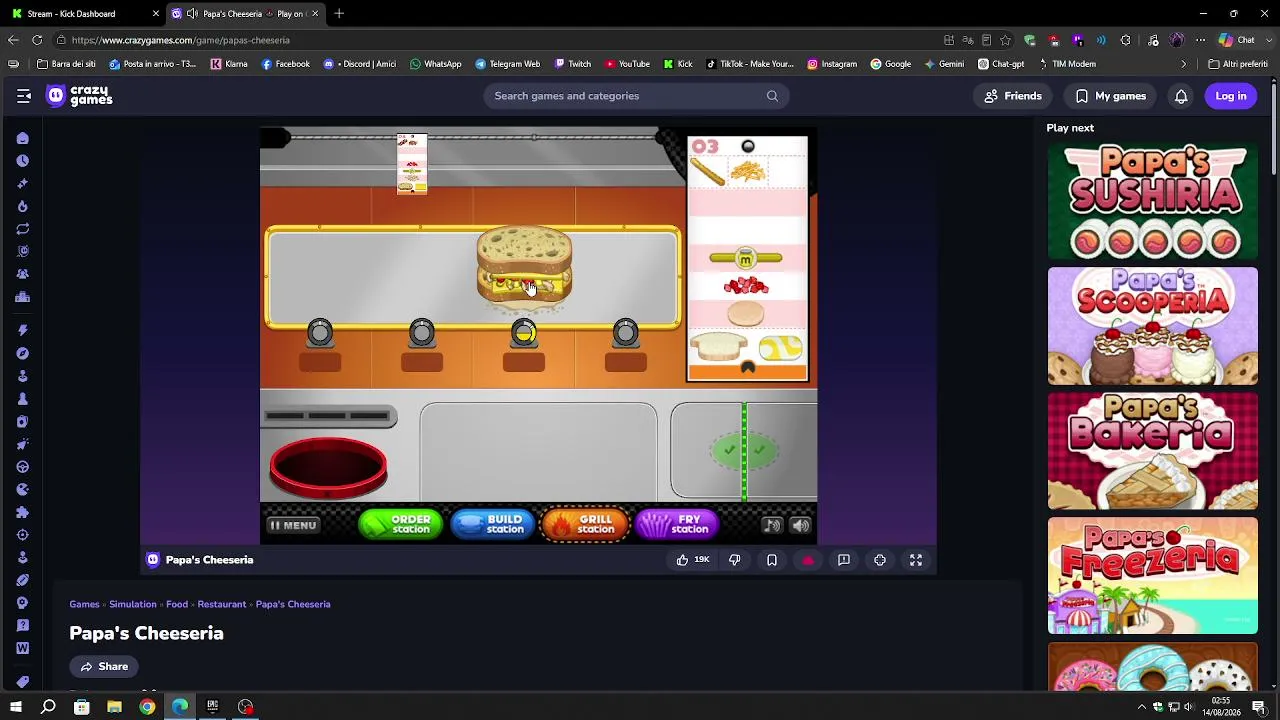Click the CrazyGames logo
1280x720 pixels.
[80, 96]
